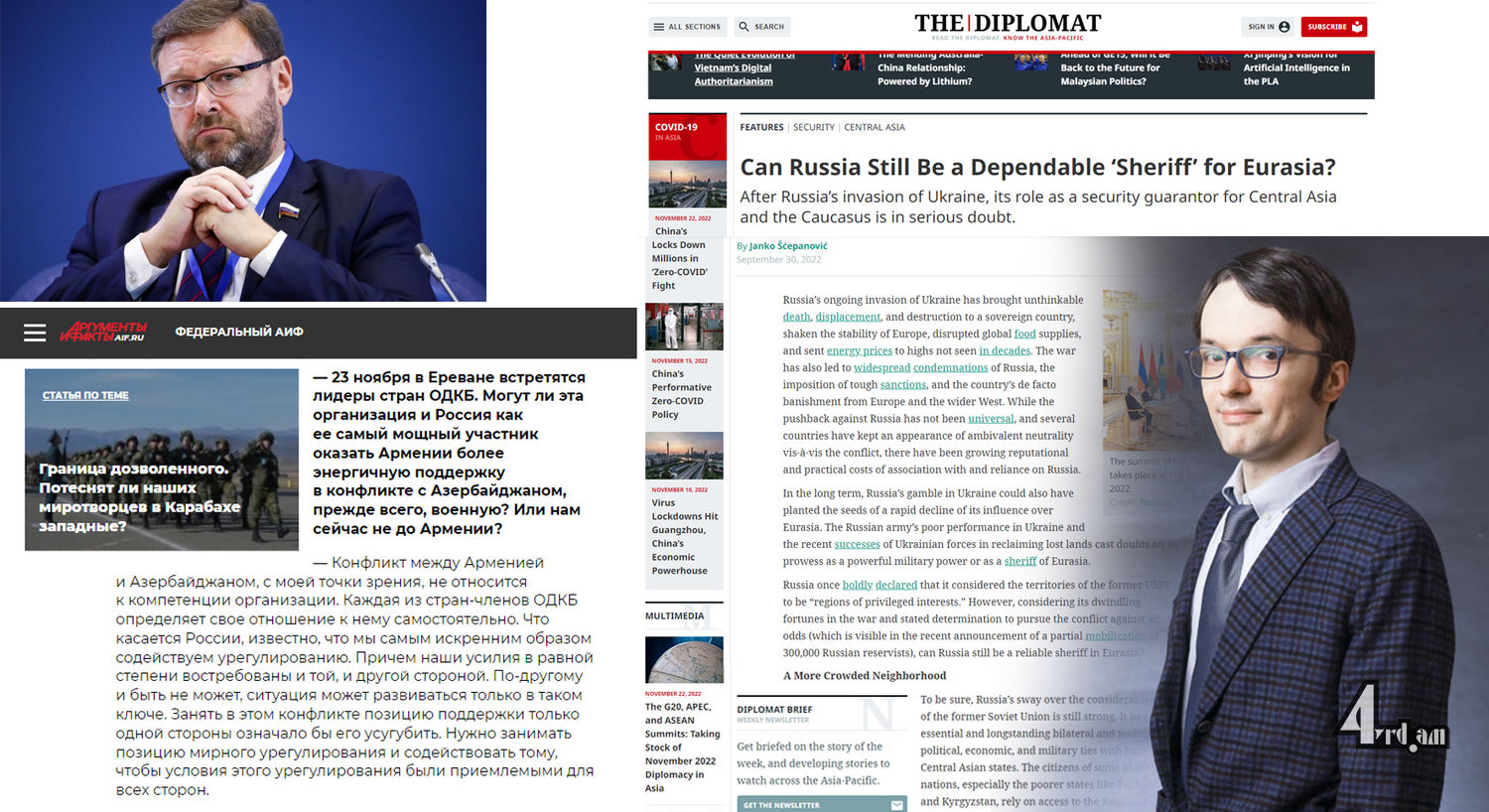
Task: Follow the 'widespread' hyperlink
Action: coord(881,367)
